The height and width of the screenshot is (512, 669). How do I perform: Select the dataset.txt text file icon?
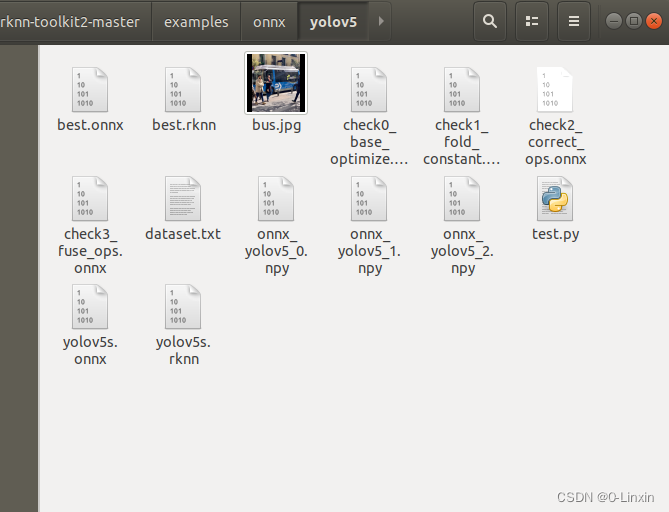pyautogui.click(x=183, y=198)
